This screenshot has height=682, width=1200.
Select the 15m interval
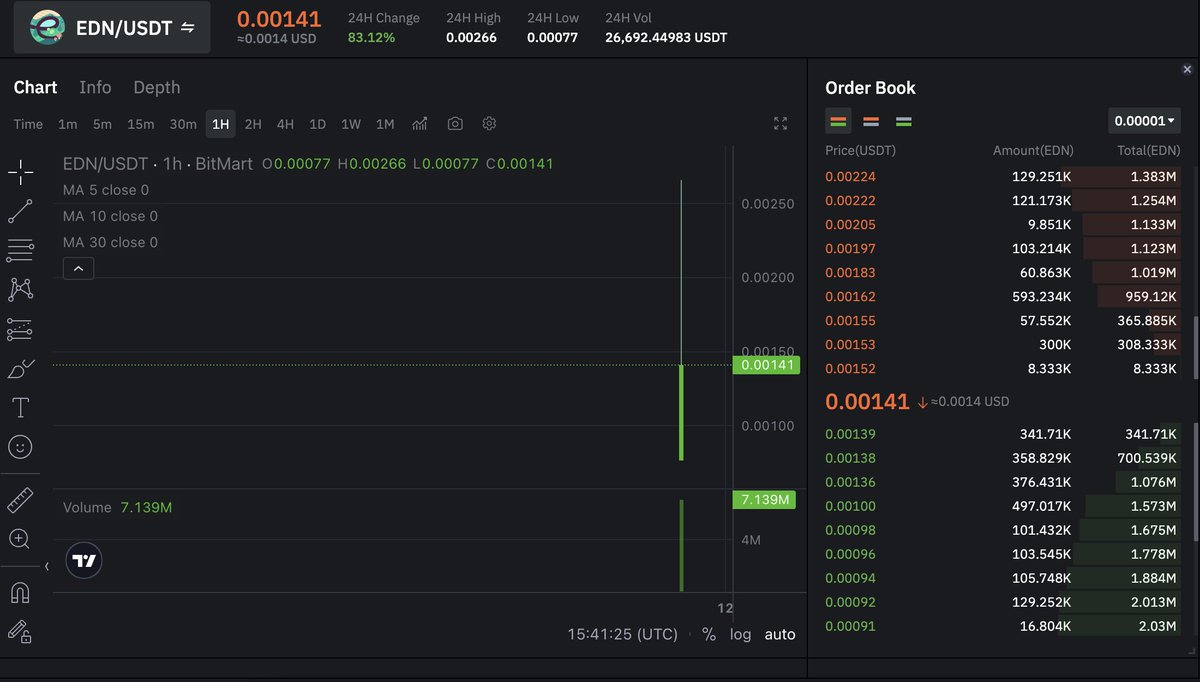click(x=140, y=124)
